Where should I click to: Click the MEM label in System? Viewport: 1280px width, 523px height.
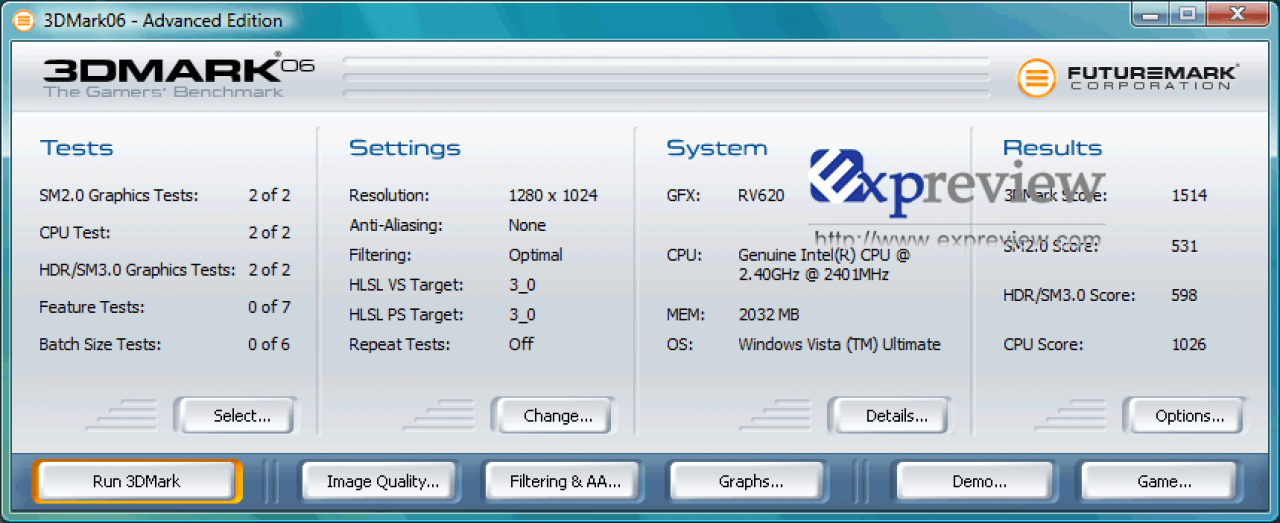pyautogui.click(x=686, y=315)
